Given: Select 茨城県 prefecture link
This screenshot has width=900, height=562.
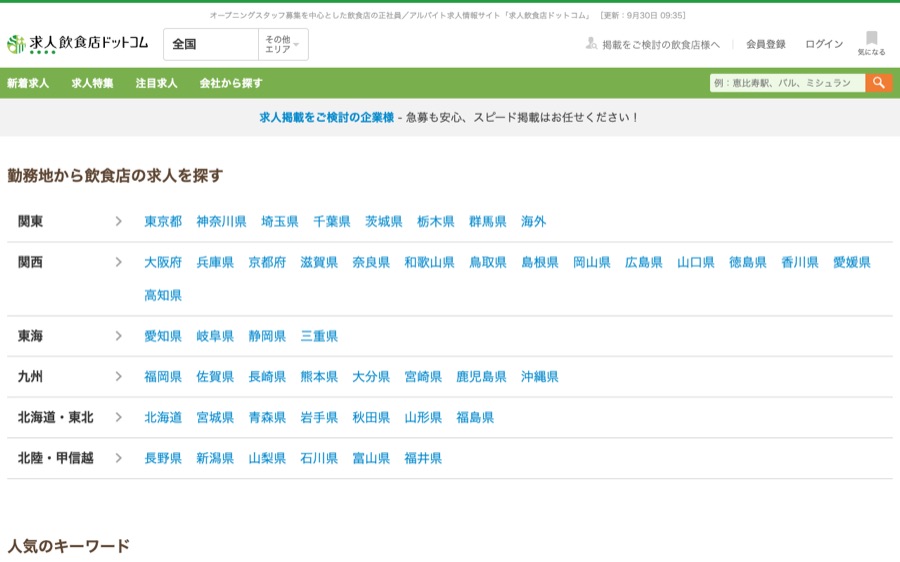Looking at the screenshot, I should [384, 222].
